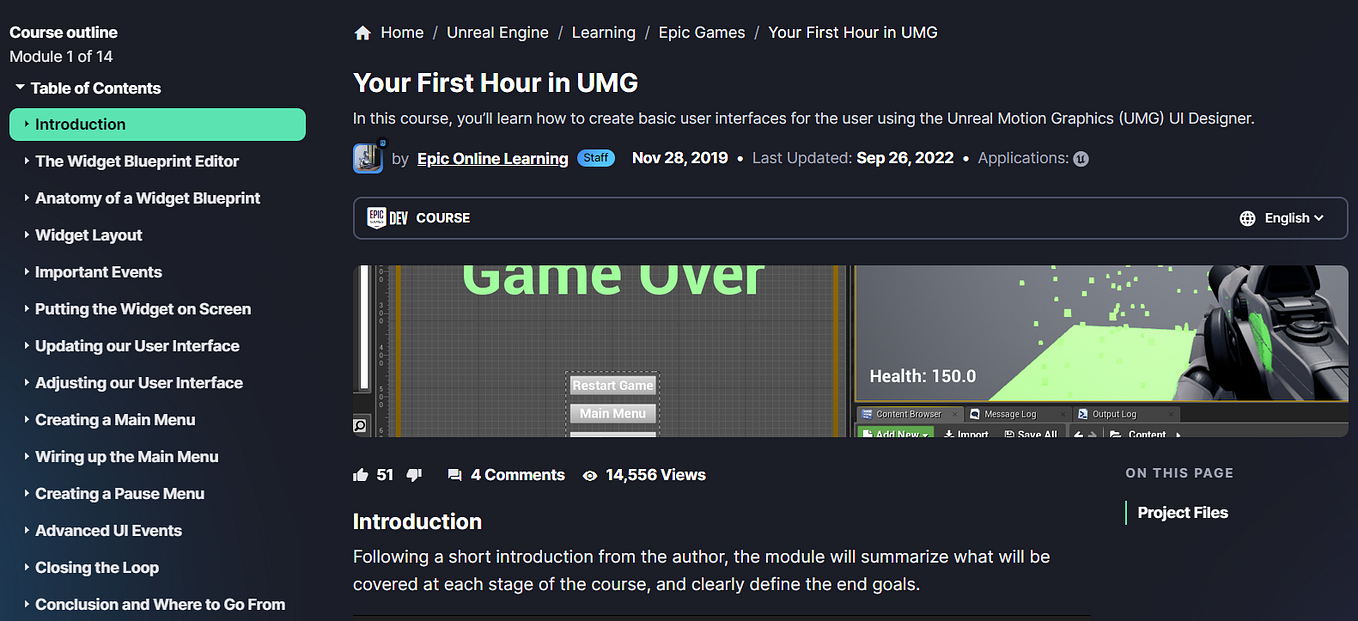Click the Creating a Pause Menu entry
The height and width of the screenshot is (621, 1358).
pyautogui.click(x=118, y=493)
